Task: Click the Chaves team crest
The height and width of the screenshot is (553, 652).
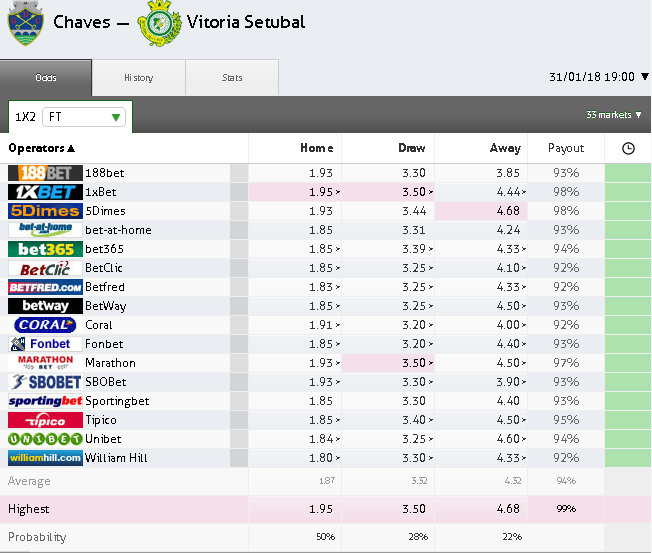Action: tap(25, 23)
